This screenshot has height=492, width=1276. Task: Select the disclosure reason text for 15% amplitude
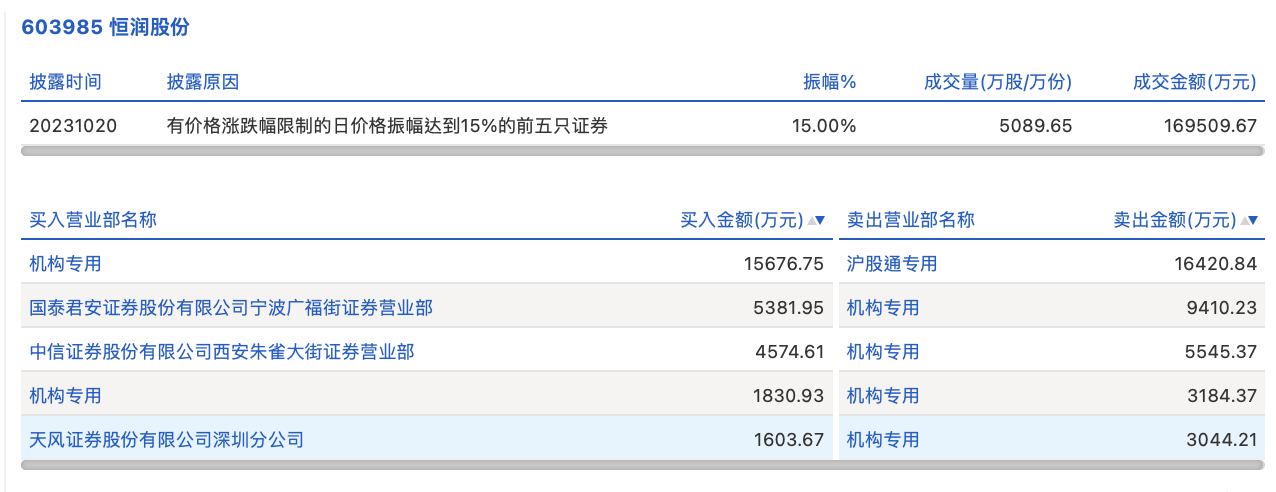pos(387,126)
